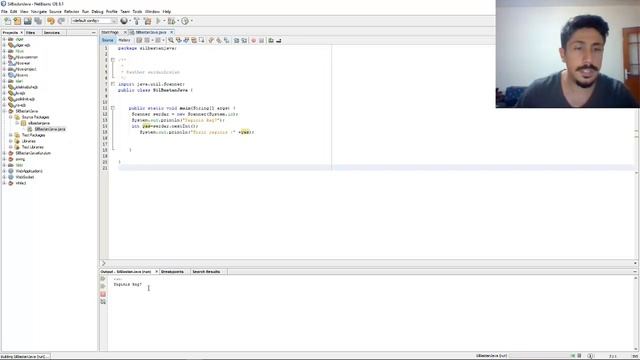The width and height of the screenshot is (640, 360).
Task: Open the Search Results tab
Action: 206,271
